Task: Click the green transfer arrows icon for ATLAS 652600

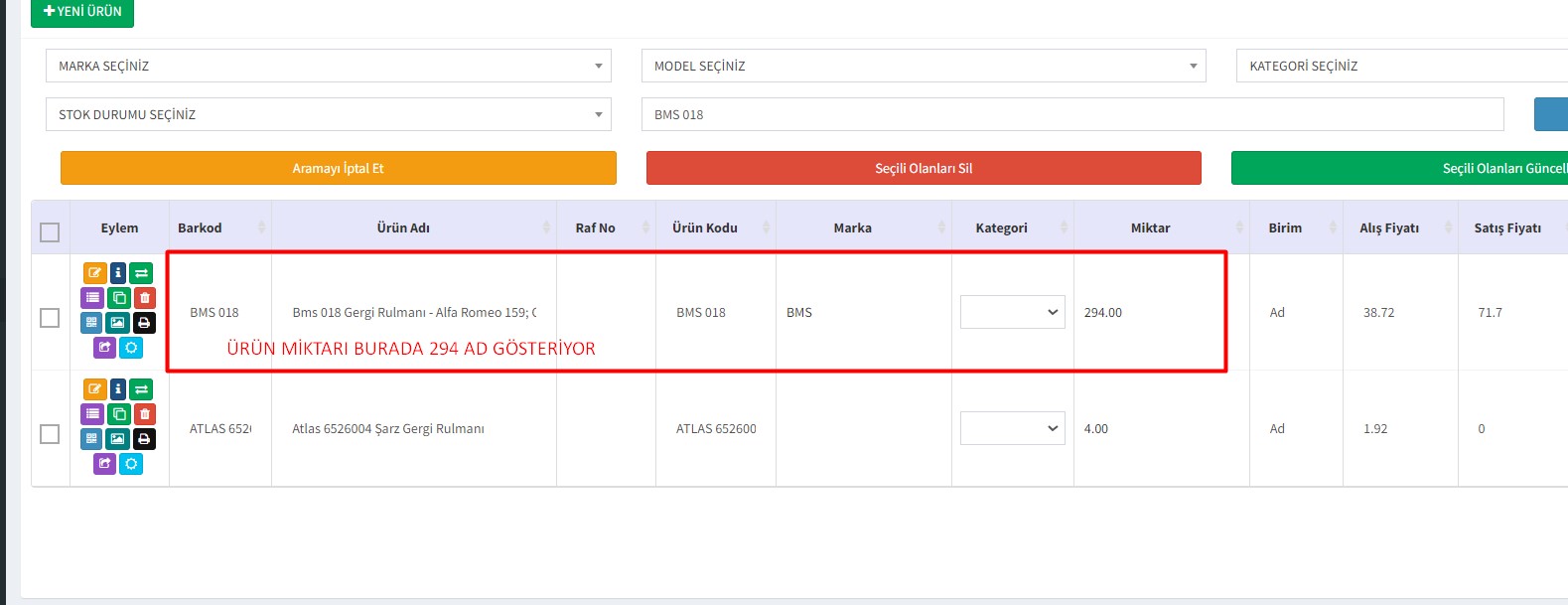Action: (141, 389)
